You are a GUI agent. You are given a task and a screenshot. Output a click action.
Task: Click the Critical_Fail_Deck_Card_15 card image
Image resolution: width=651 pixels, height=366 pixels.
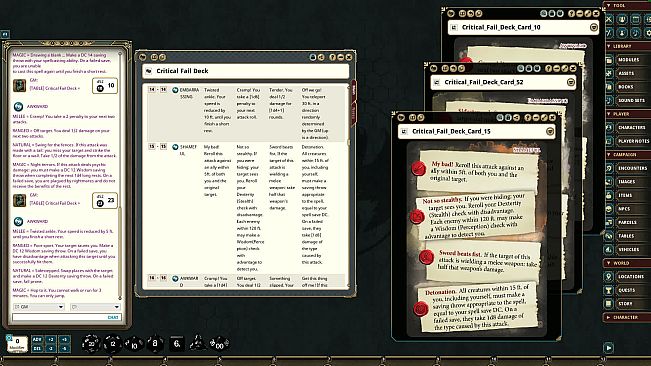477,239
